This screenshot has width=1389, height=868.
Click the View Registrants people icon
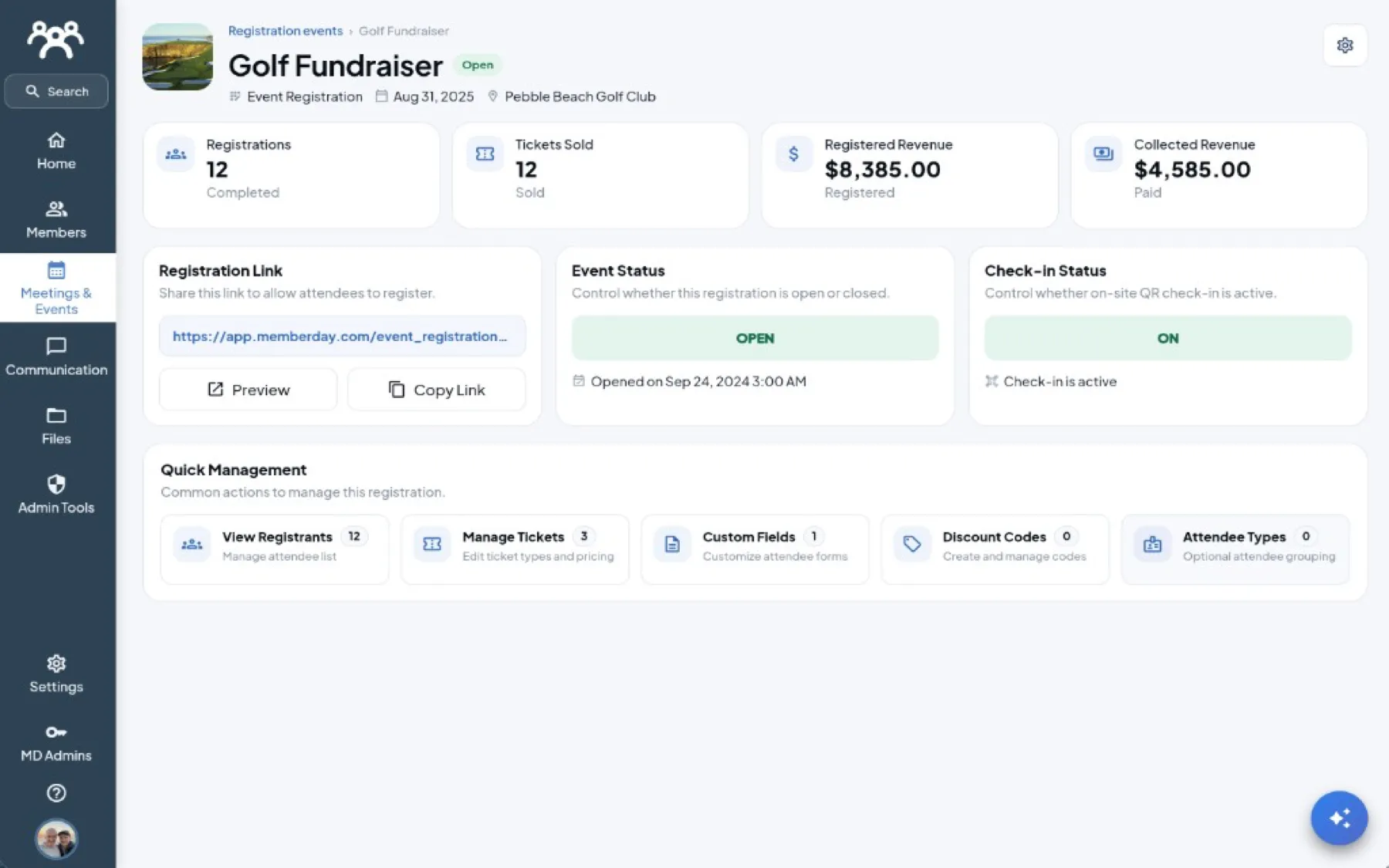(192, 545)
